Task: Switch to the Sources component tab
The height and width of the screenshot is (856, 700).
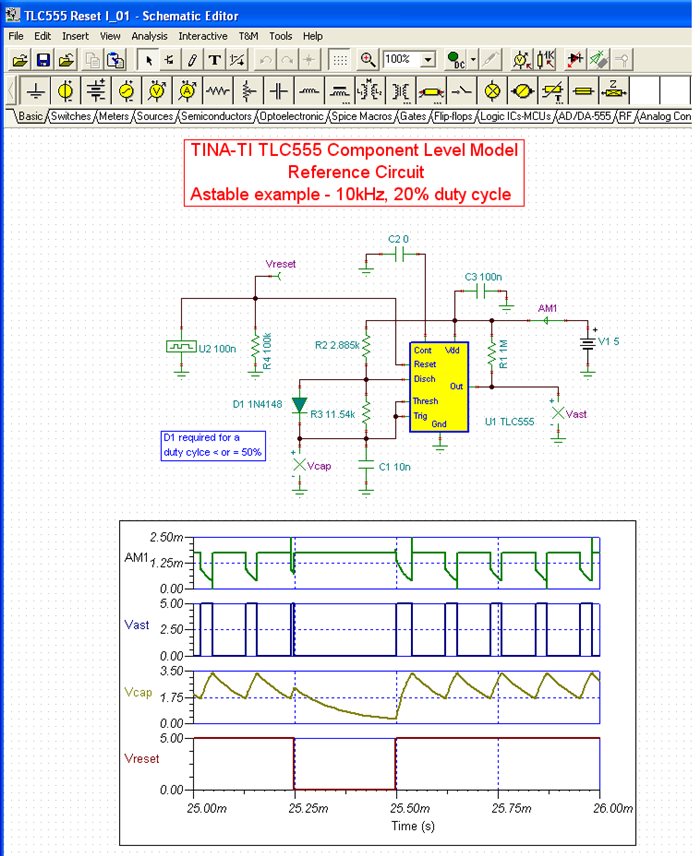Action: point(155,116)
